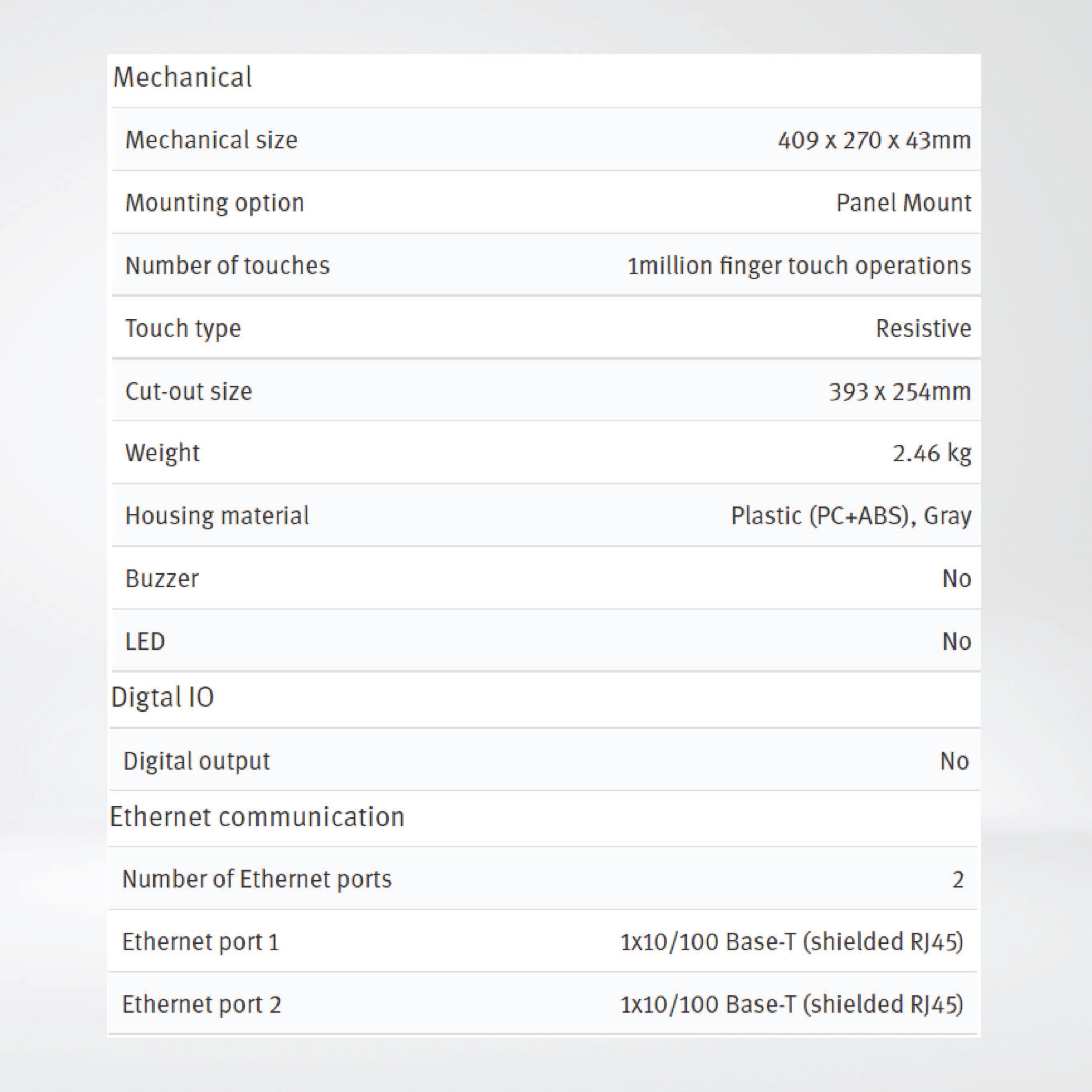Image resolution: width=1092 pixels, height=1092 pixels.
Task: Click the LED row label
Action: coord(145,642)
